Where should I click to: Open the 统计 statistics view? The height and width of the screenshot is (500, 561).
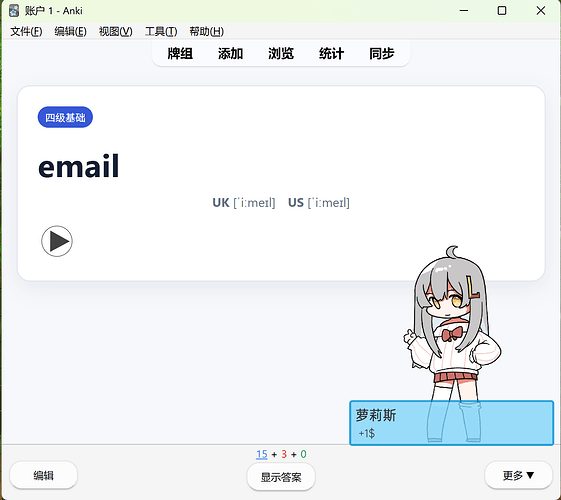coord(331,54)
